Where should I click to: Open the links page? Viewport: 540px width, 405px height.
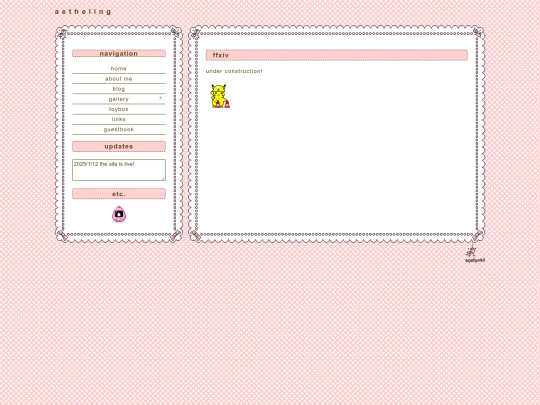pyautogui.click(x=119, y=119)
